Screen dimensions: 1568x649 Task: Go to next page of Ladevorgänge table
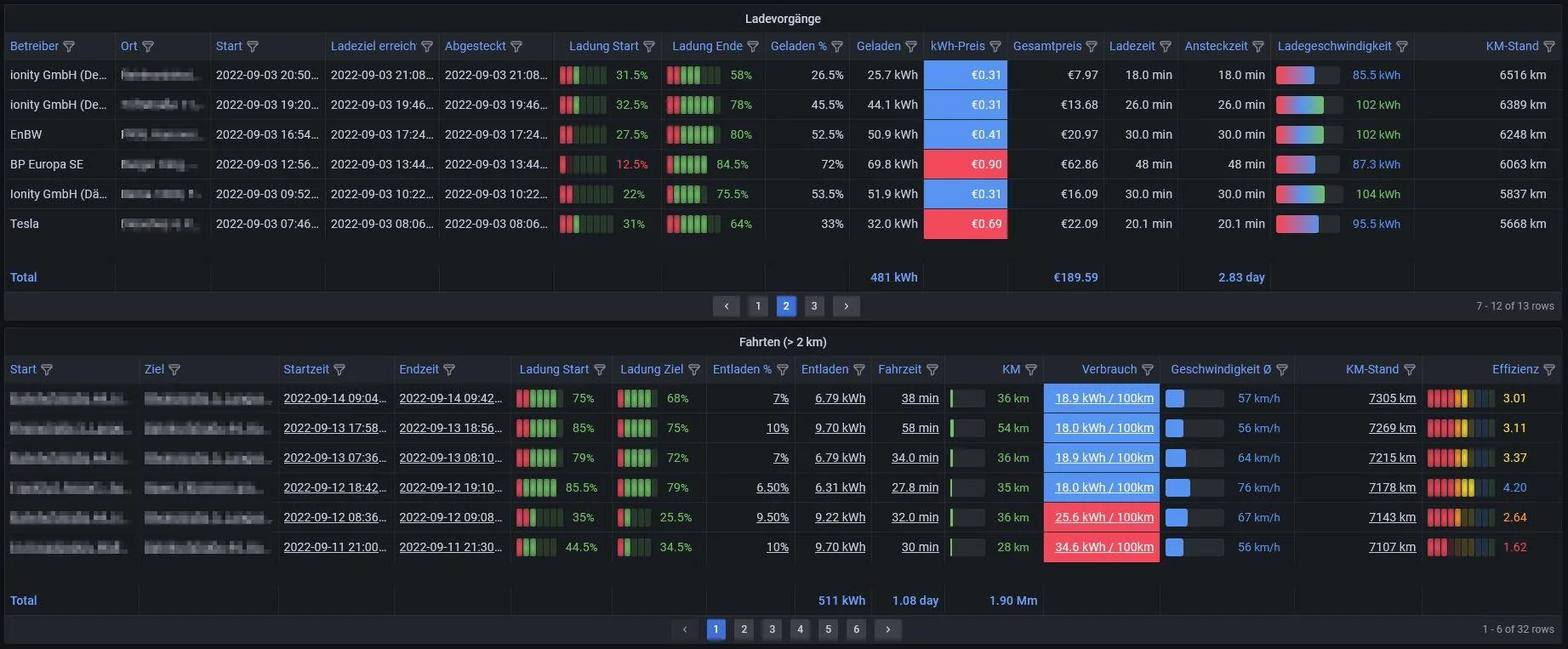tap(846, 306)
